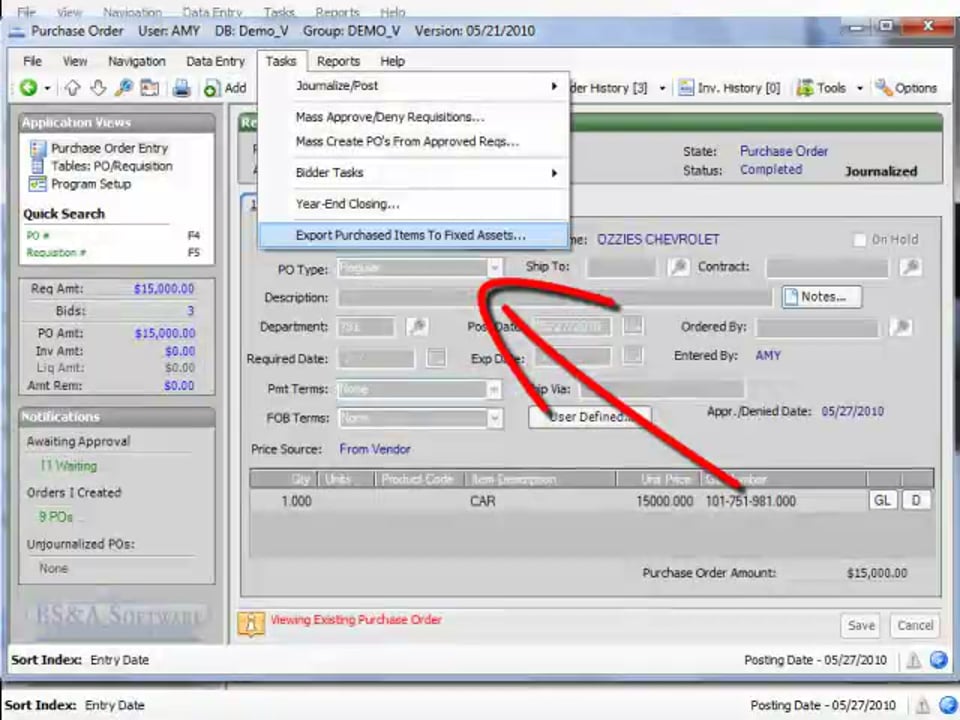The image size is (960, 720).
Task: Select Year-End Closing menu item
Action: [414, 204]
